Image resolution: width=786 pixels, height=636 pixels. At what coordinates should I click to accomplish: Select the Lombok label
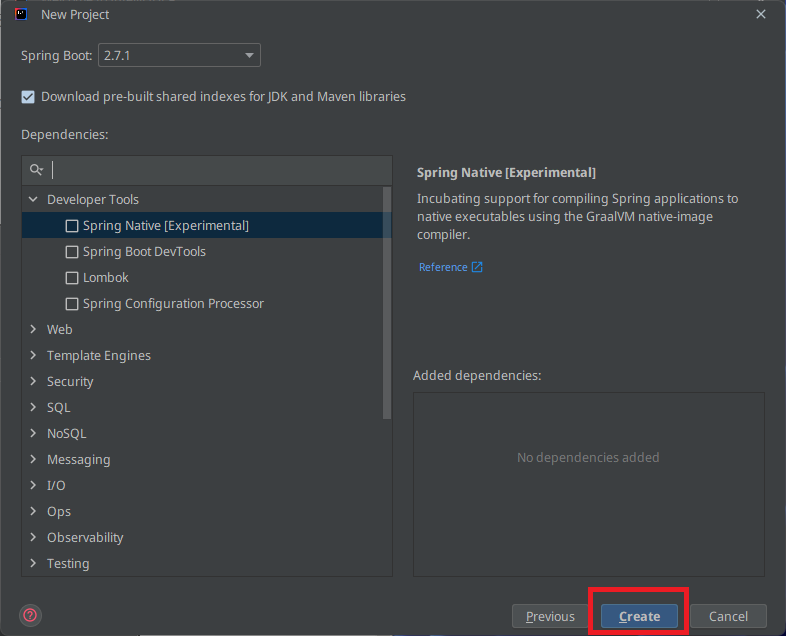click(106, 278)
